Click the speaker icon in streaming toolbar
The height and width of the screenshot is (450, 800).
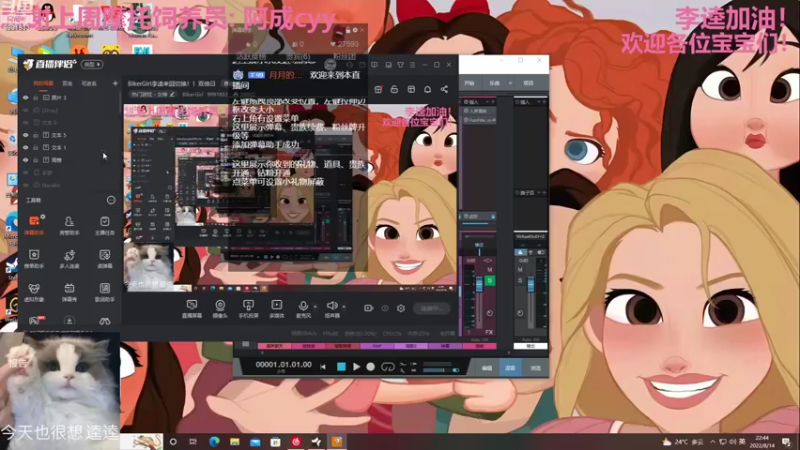(332, 306)
